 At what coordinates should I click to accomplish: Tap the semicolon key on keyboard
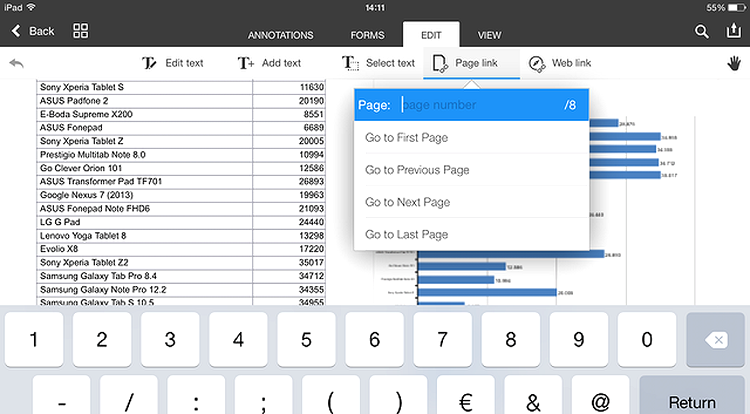coord(264,396)
